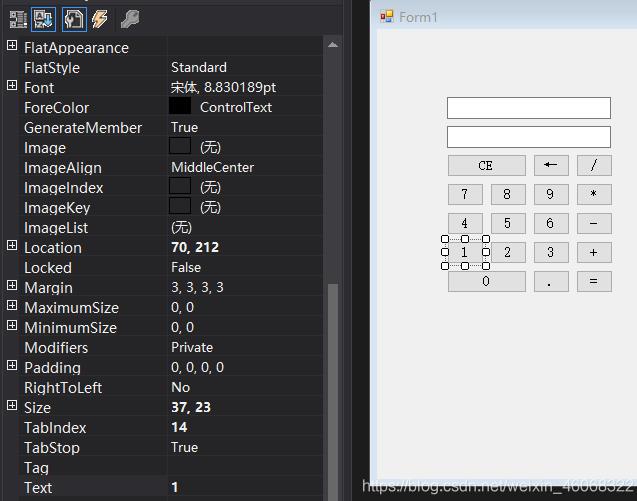The image size is (637, 501).
Task: Click the Font value 8.830189pt
Action: pos(240,87)
